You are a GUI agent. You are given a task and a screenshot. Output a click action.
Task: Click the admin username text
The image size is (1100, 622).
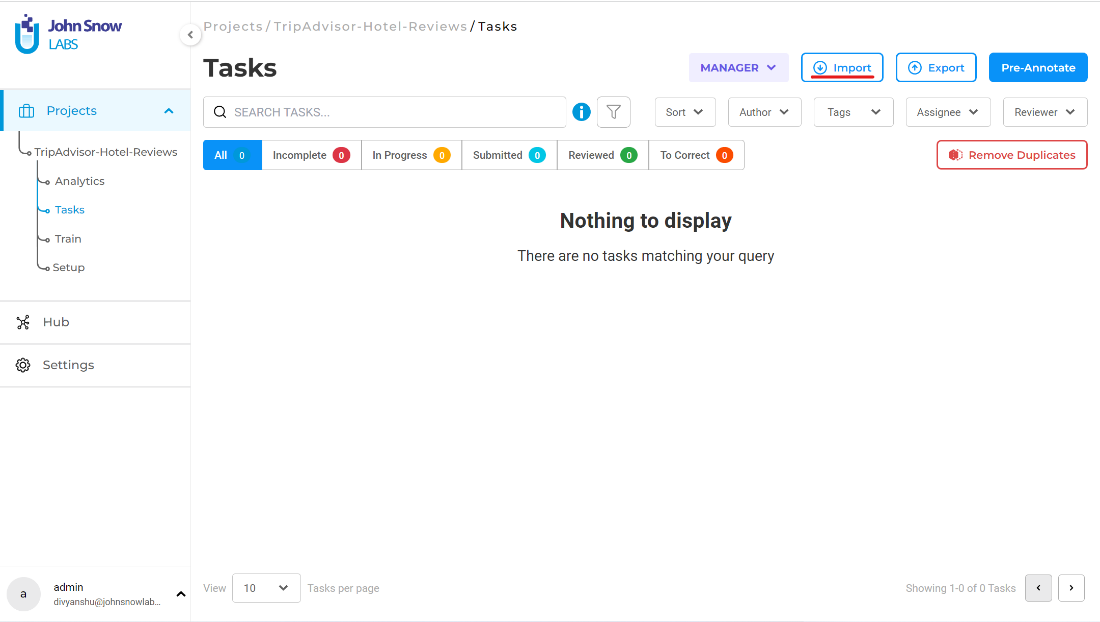click(x=68, y=587)
